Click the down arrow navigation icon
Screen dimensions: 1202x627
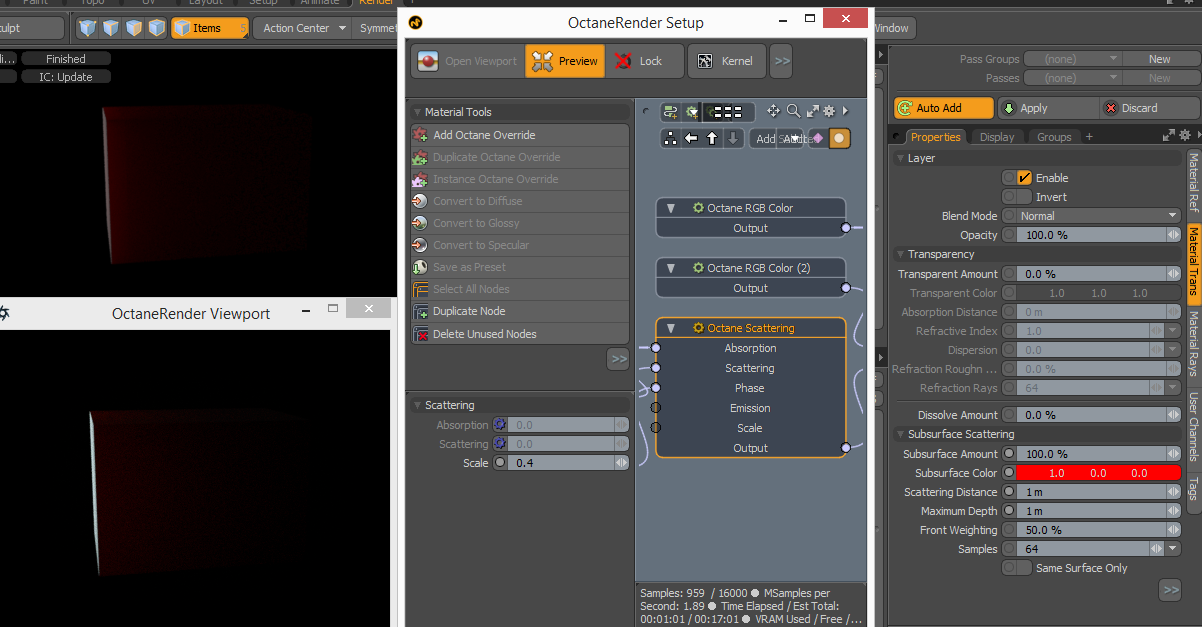tap(733, 138)
